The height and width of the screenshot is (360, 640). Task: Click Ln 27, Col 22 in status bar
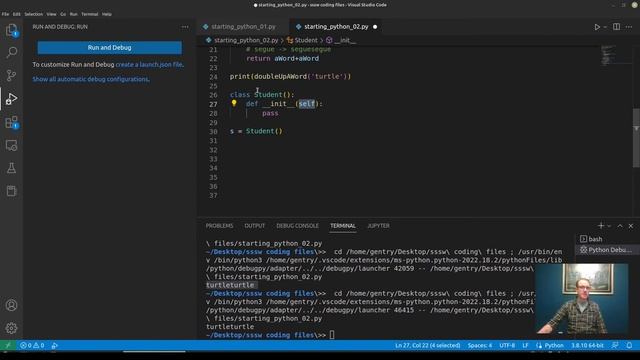click(427, 345)
